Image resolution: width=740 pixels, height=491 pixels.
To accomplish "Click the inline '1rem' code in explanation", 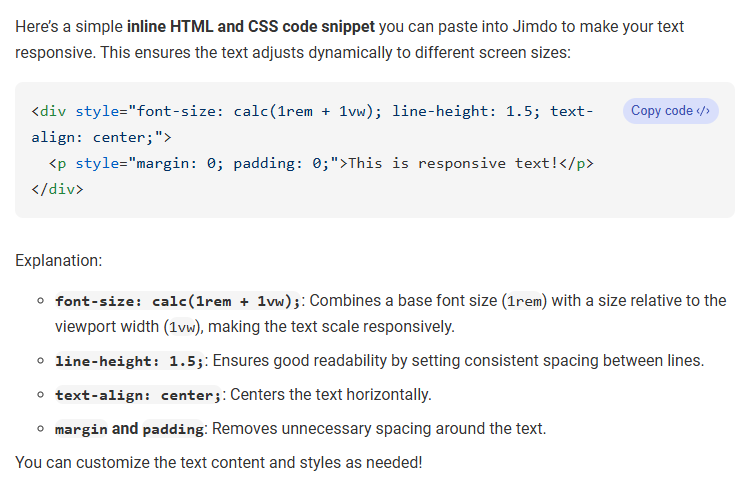I will [524, 301].
